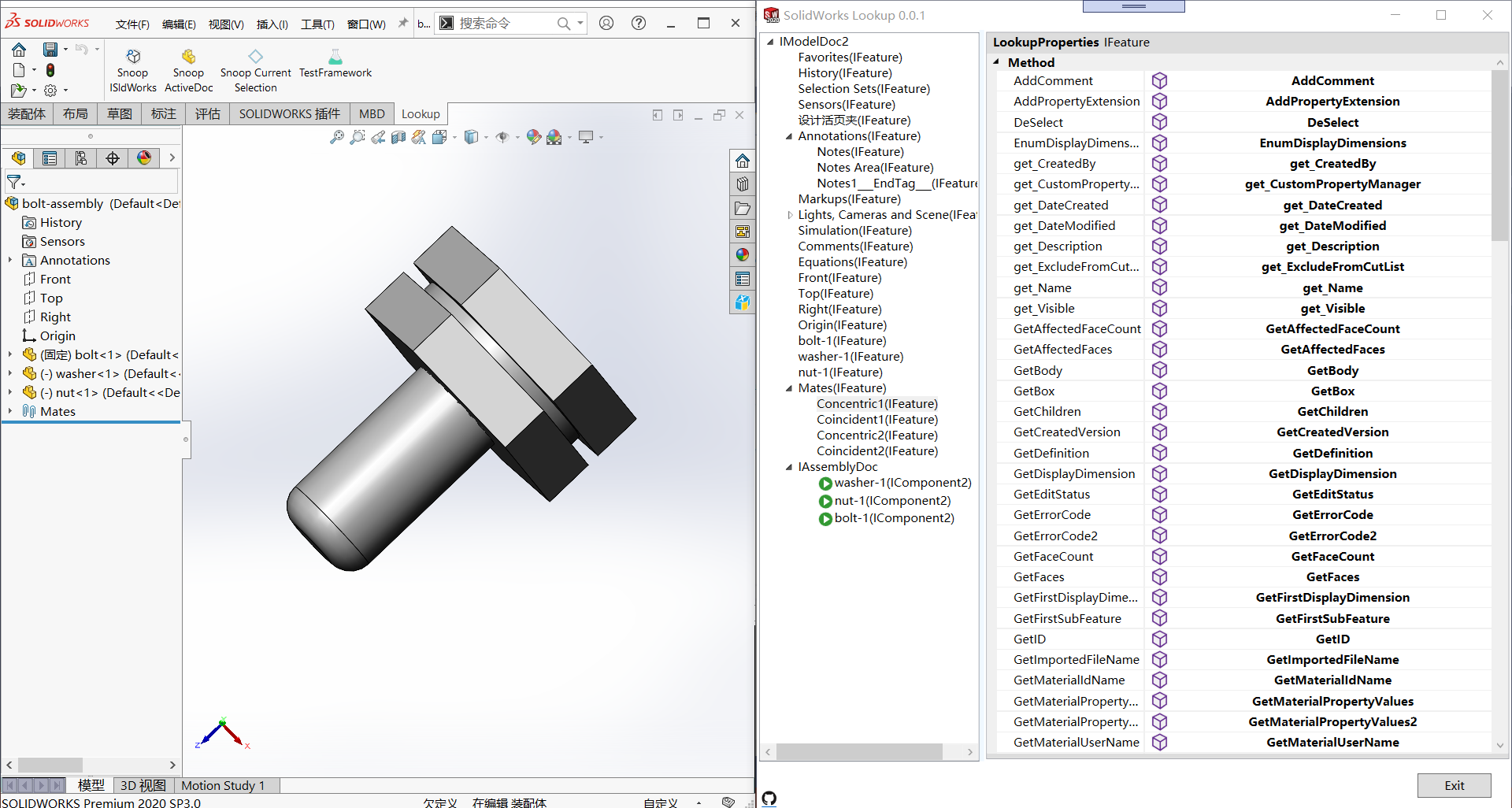Click the Display Style cube icon
This screenshot has height=808, width=1512.
coord(471,137)
